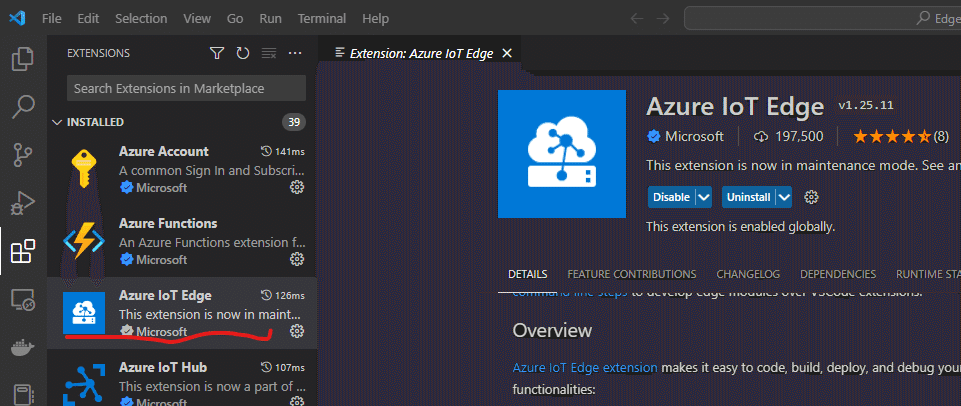Click the Uninstall button
Viewport: 961px width, 406px height.
748,197
